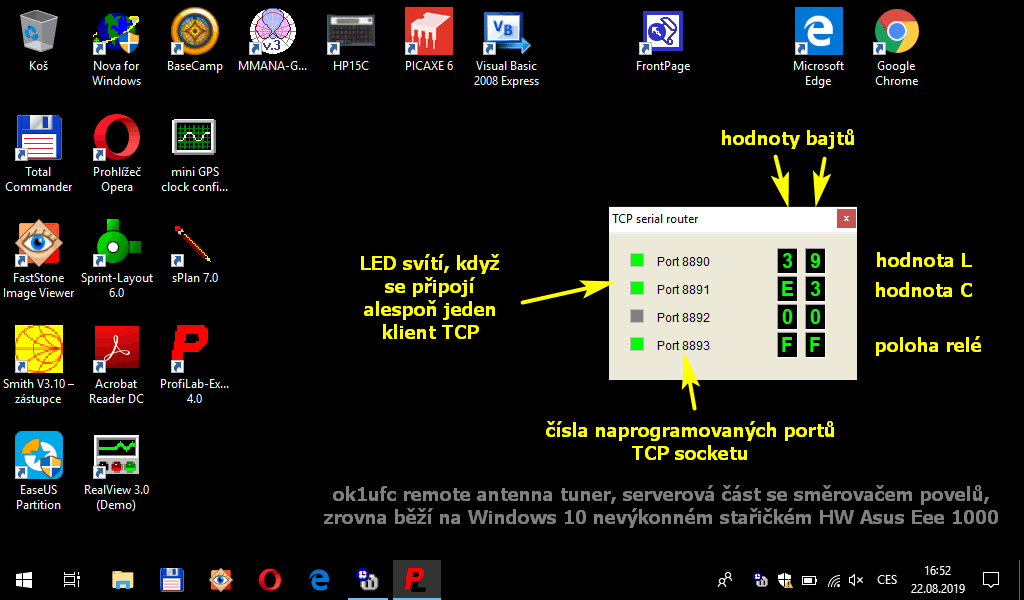Open the Action Center notifications
1024x600 pixels.
990,579
